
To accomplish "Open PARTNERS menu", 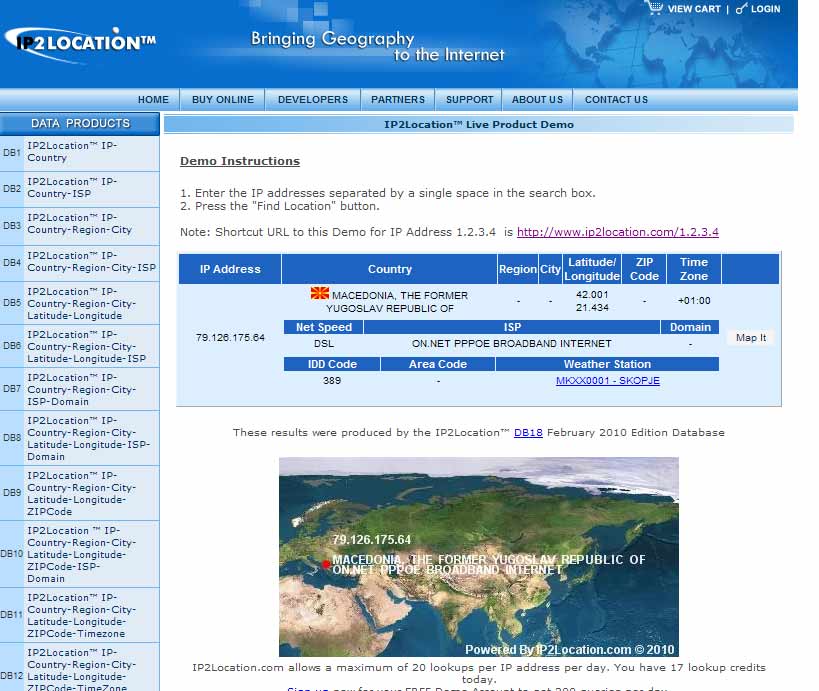I will pyautogui.click(x=397, y=100).
